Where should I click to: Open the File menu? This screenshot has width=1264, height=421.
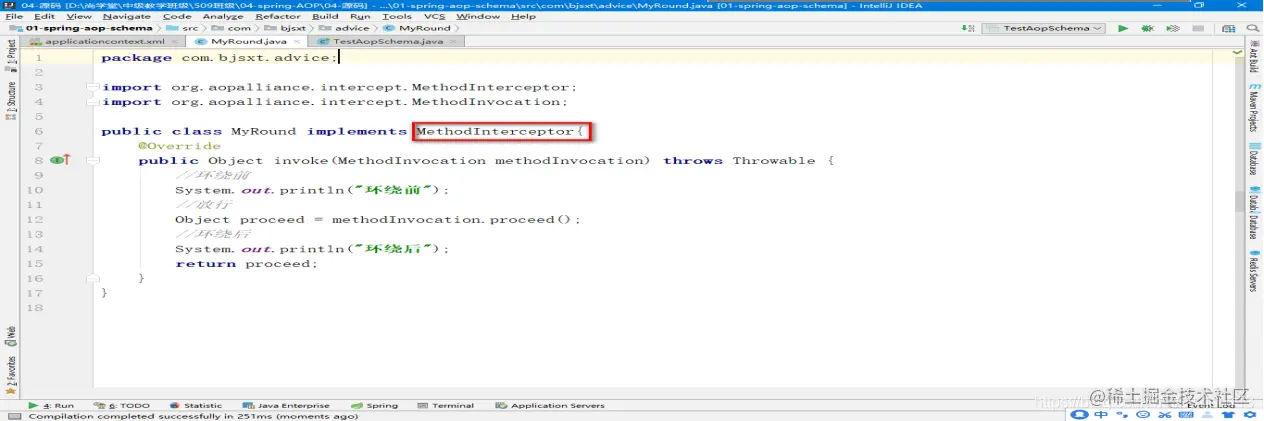point(14,16)
